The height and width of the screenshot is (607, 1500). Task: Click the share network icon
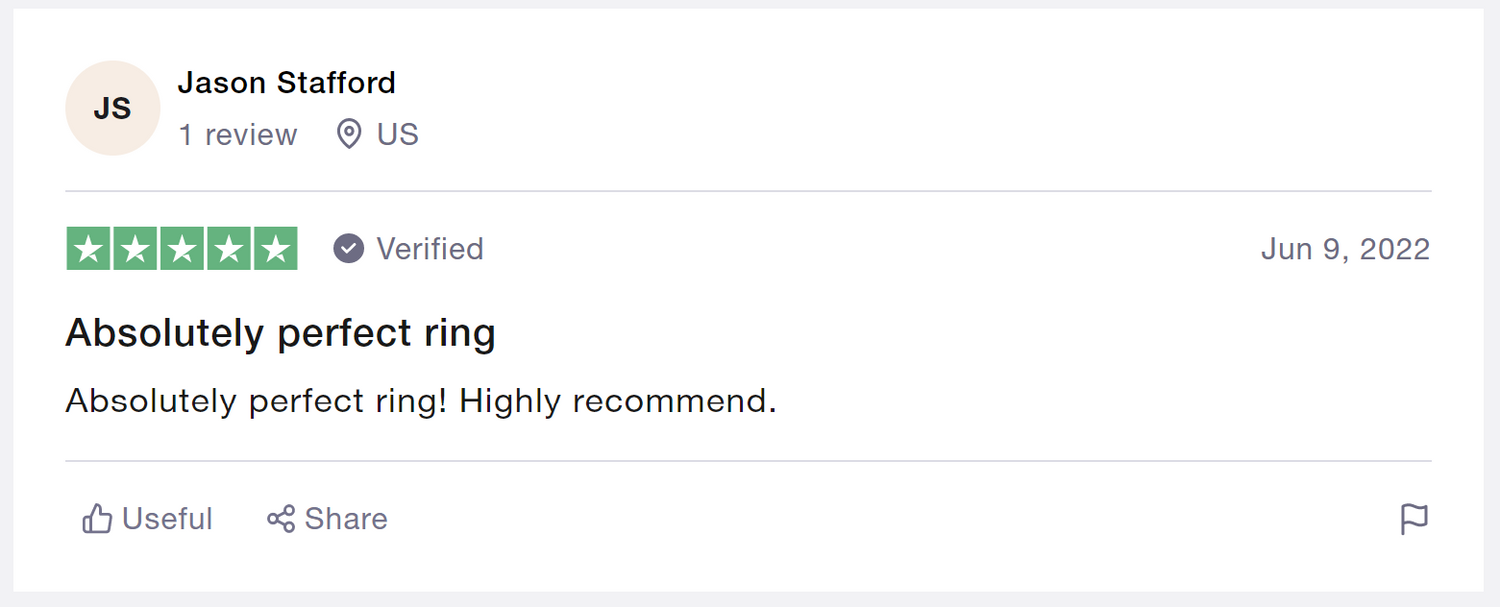click(281, 519)
